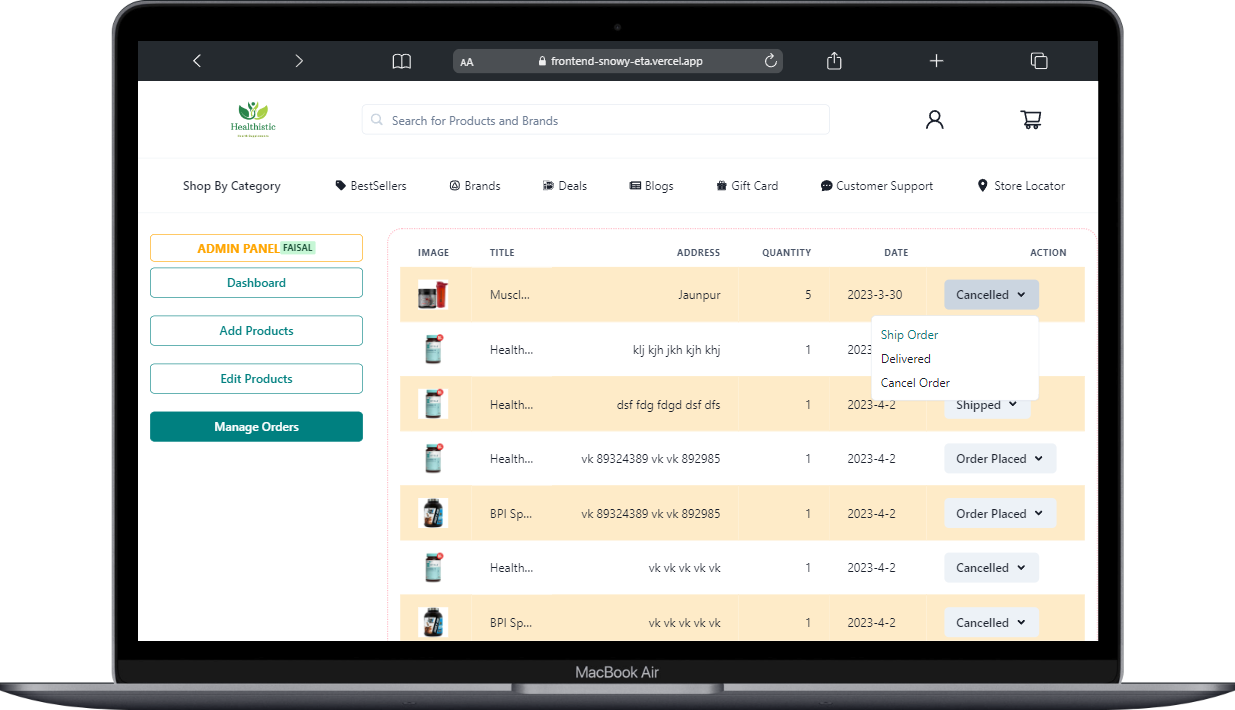Open the Deals menu item
The height and width of the screenshot is (710, 1235).
565,186
